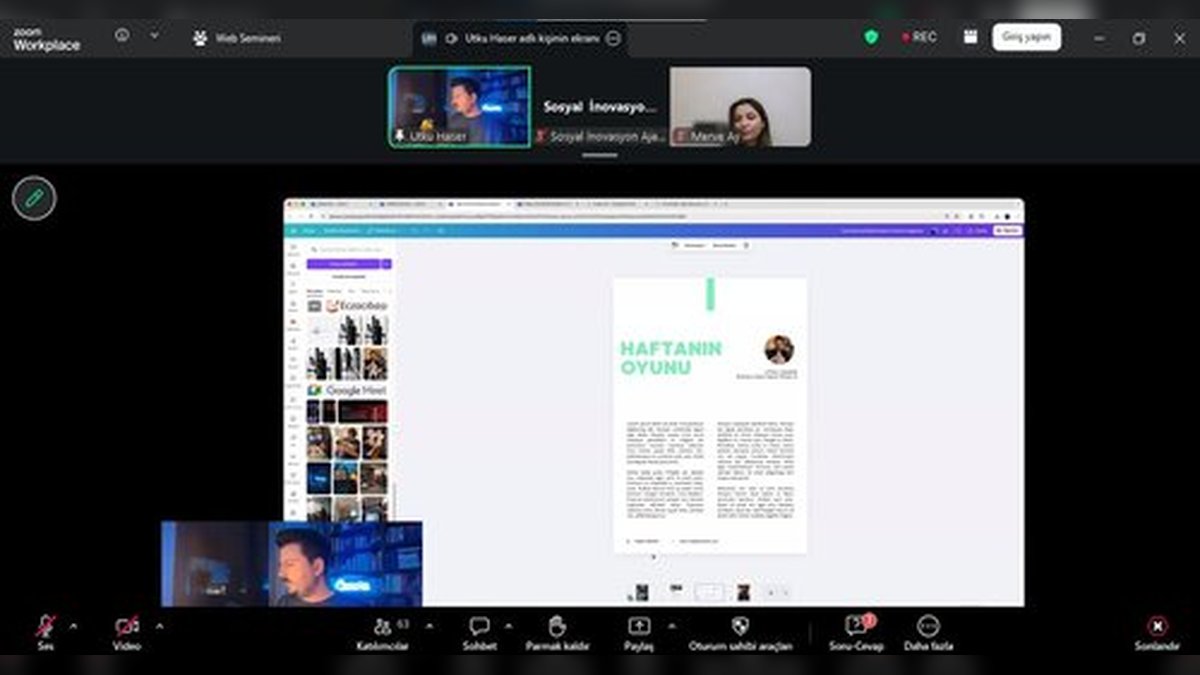
Task: Turn on the camera with the Video button
Action: tap(127, 628)
